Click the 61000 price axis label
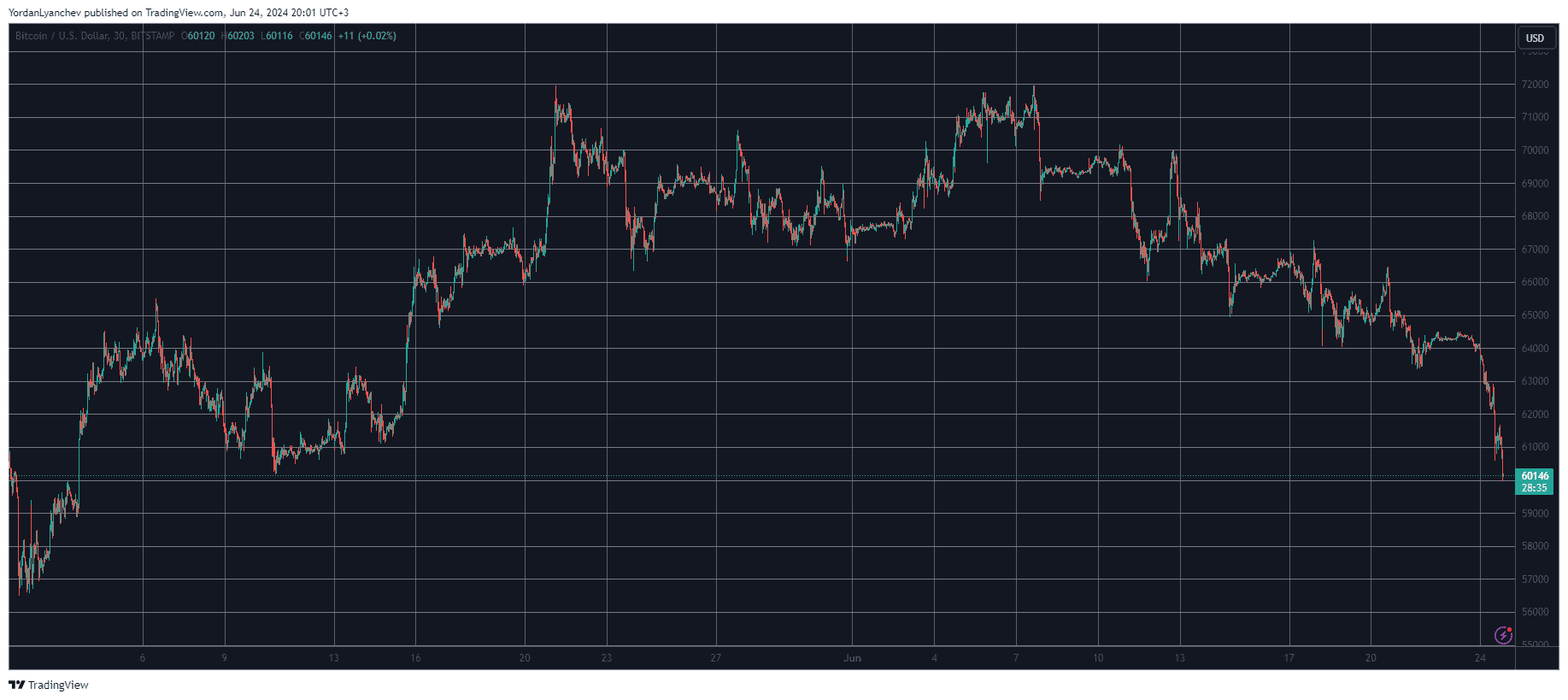This screenshot has width=1568, height=700. pyautogui.click(x=1535, y=447)
